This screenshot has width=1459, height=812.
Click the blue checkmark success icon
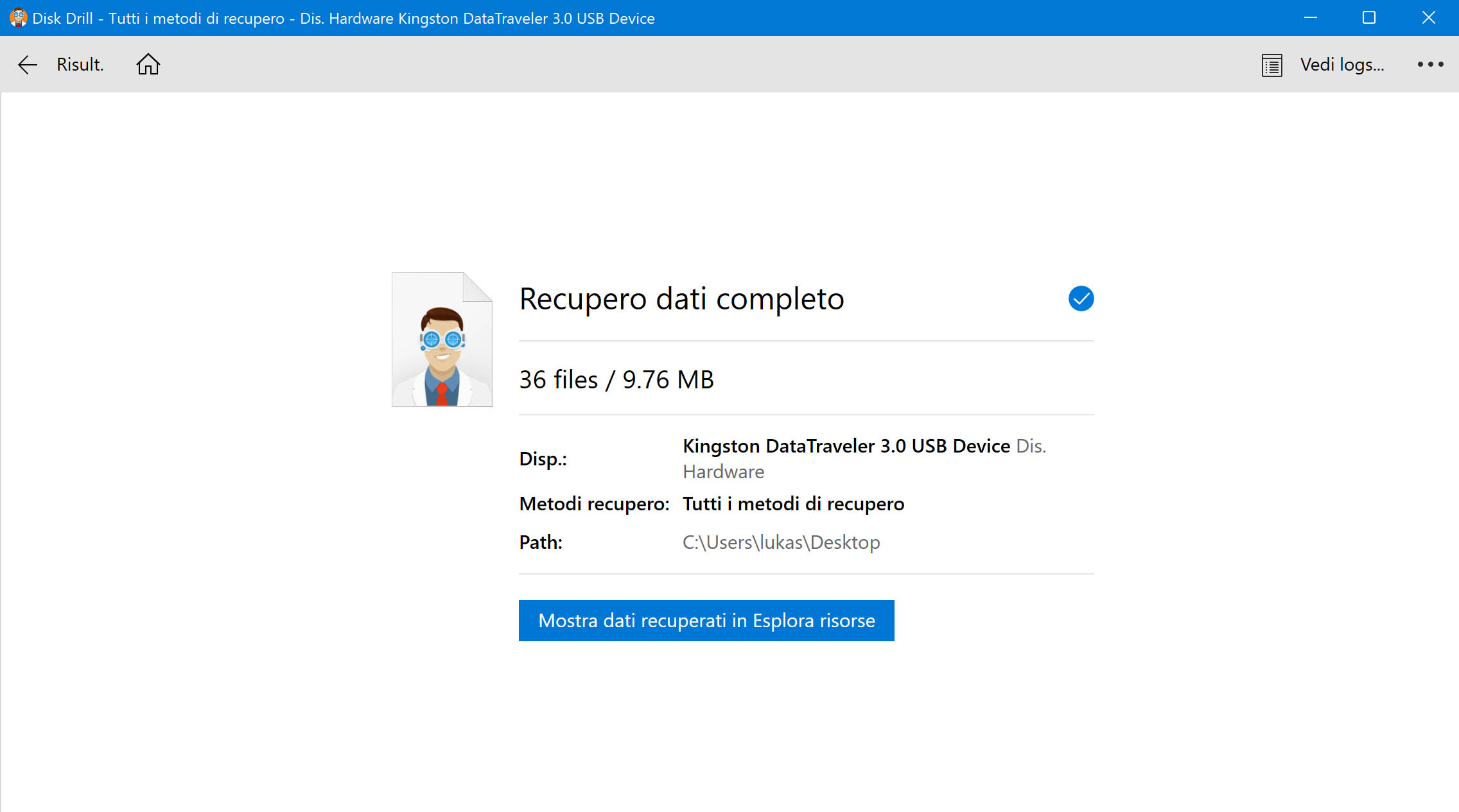(1081, 298)
